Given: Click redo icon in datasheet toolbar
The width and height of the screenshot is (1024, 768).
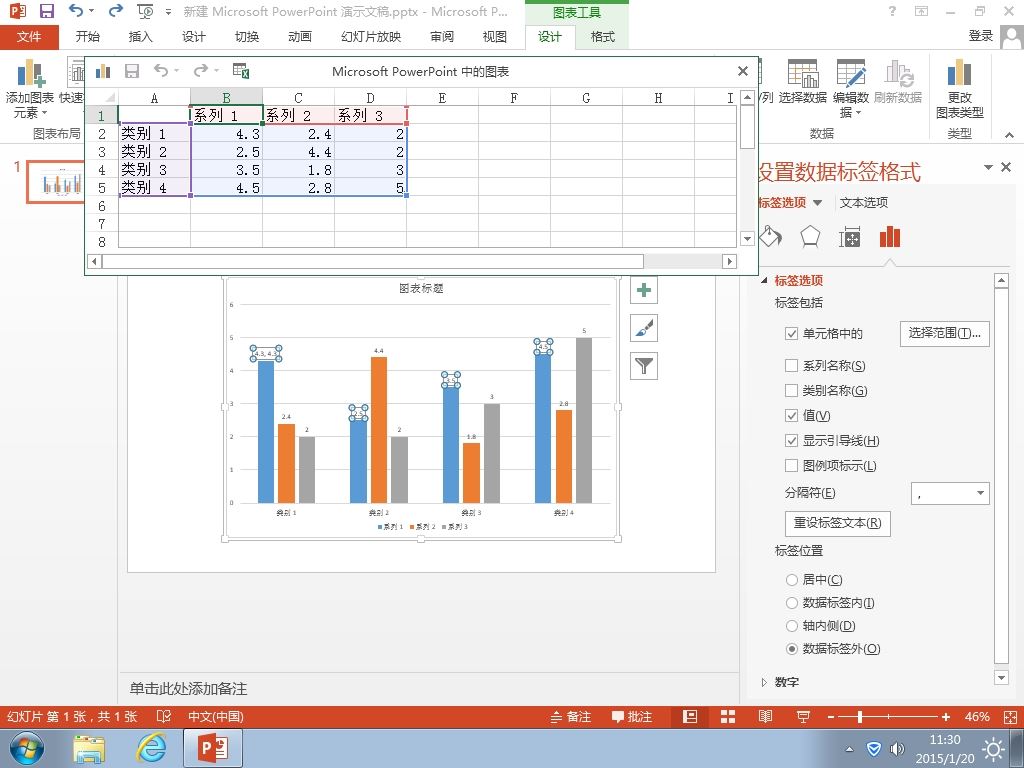Looking at the screenshot, I should 200,71.
